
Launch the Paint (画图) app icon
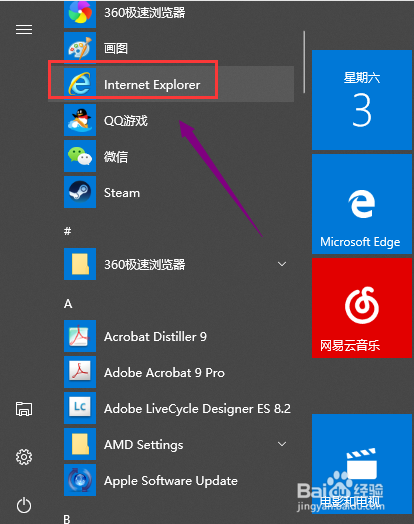[80, 48]
